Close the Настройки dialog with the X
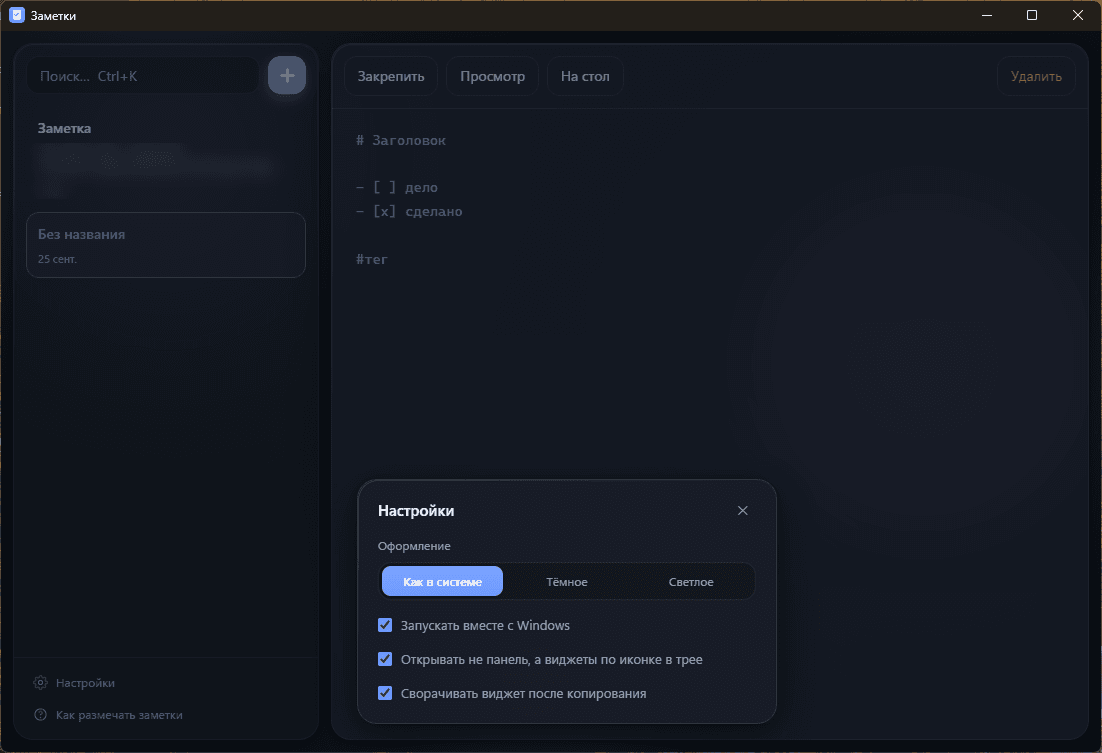Screen dimensions: 1102x753 tap(742, 510)
